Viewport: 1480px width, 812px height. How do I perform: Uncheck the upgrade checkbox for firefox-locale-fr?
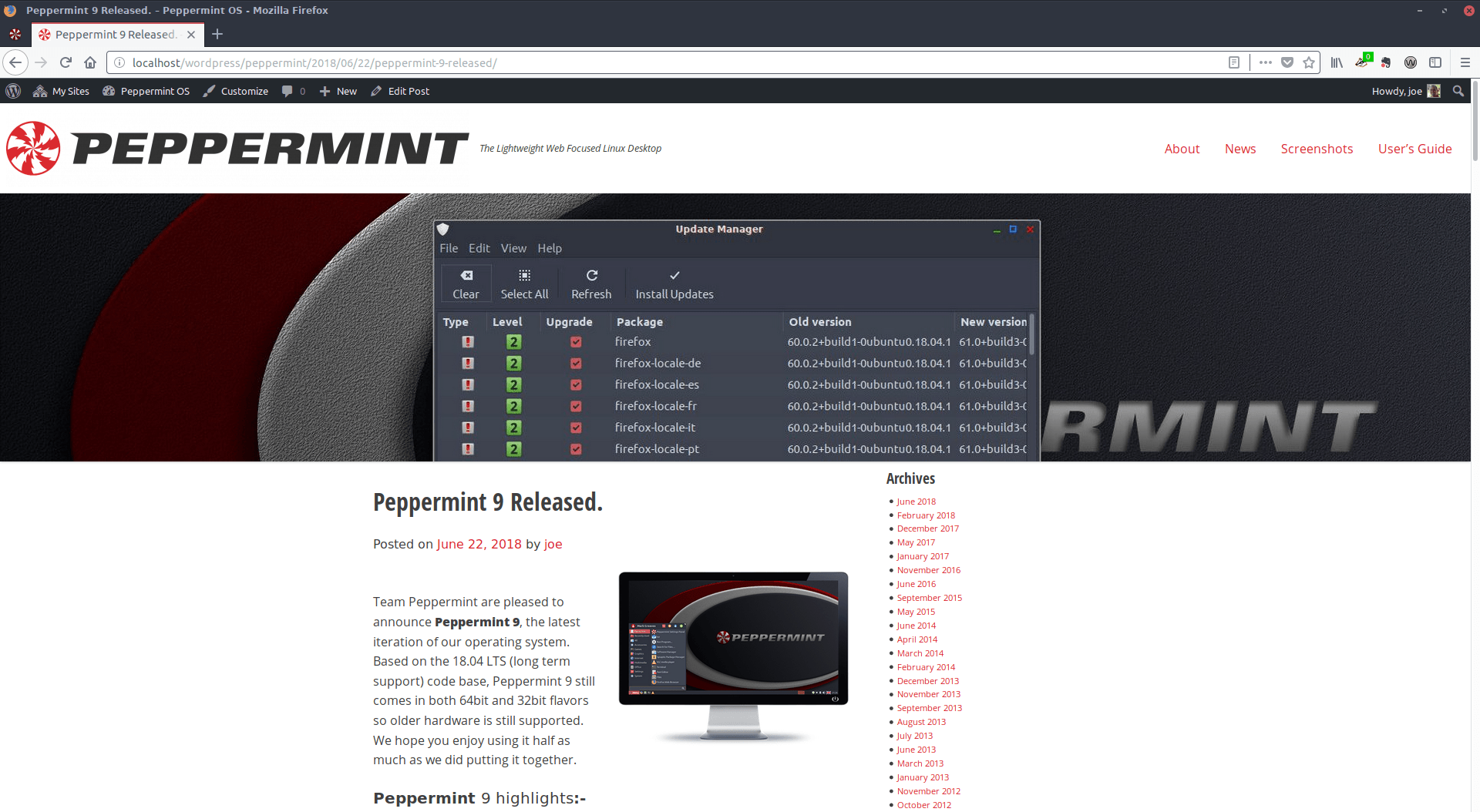575,406
